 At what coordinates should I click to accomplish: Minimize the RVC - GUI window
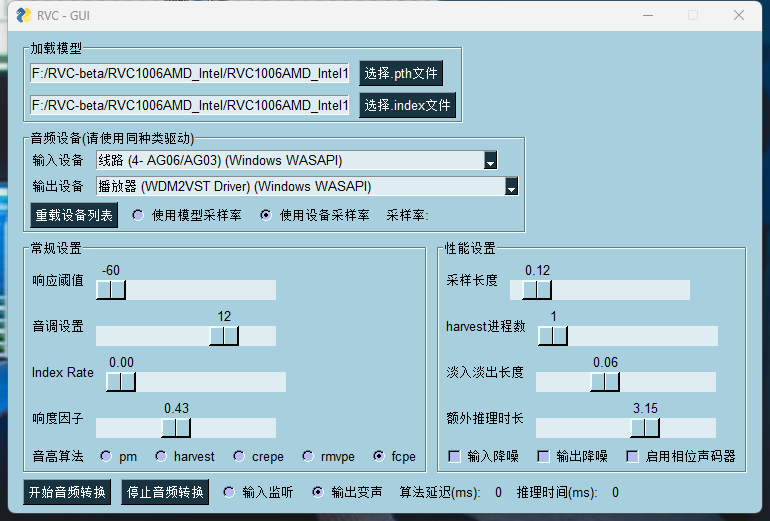pyautogui.click(x=648, y=16)
